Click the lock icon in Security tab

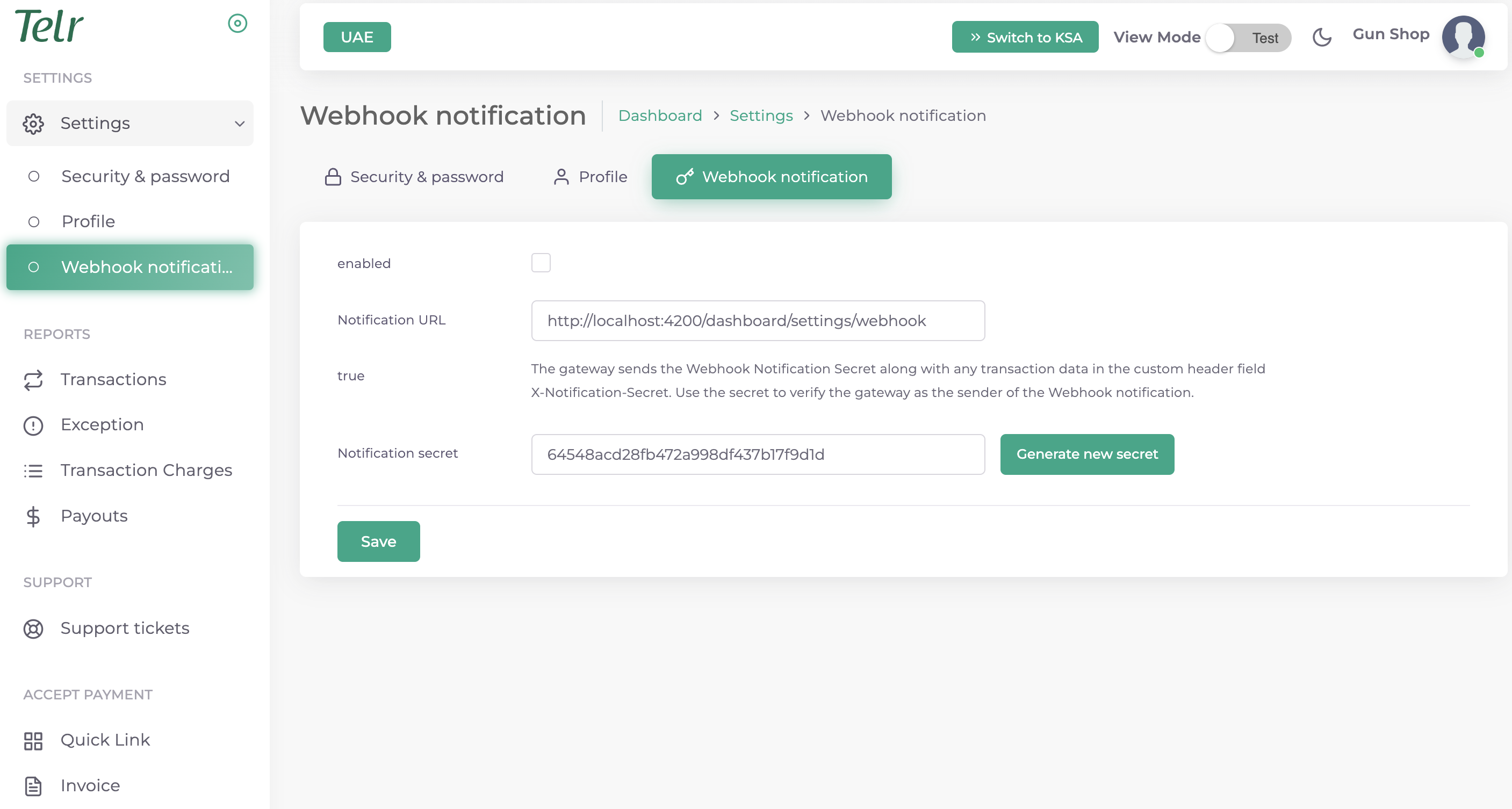pyautogui.click(x=333, y=177)
